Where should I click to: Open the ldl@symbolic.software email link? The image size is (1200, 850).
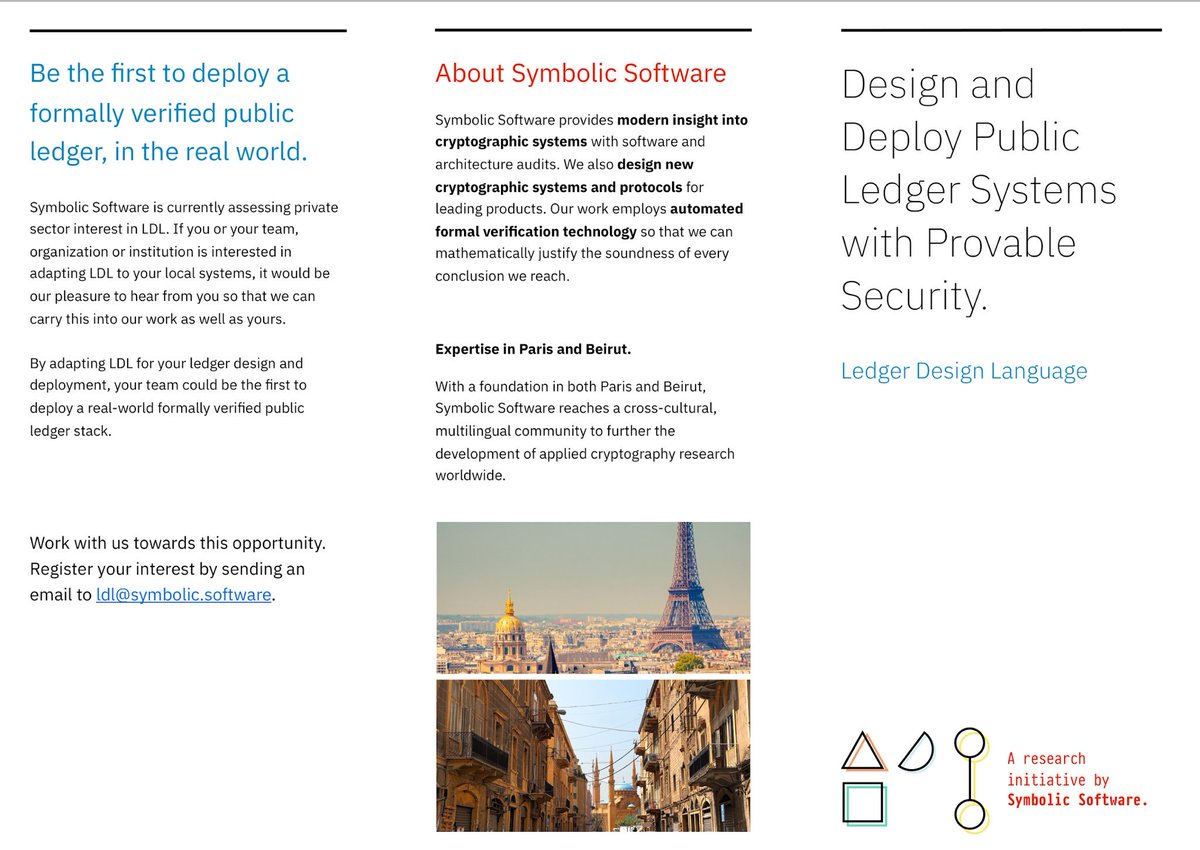click(x=184, y=595)
